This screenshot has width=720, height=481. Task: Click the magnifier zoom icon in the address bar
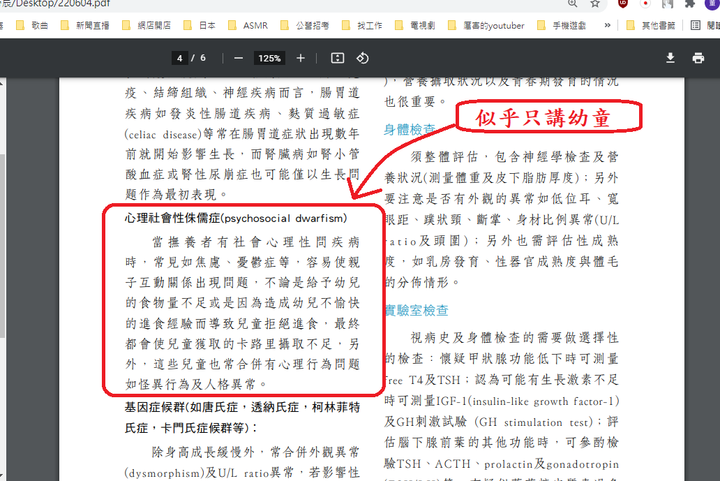coord(572,4)
